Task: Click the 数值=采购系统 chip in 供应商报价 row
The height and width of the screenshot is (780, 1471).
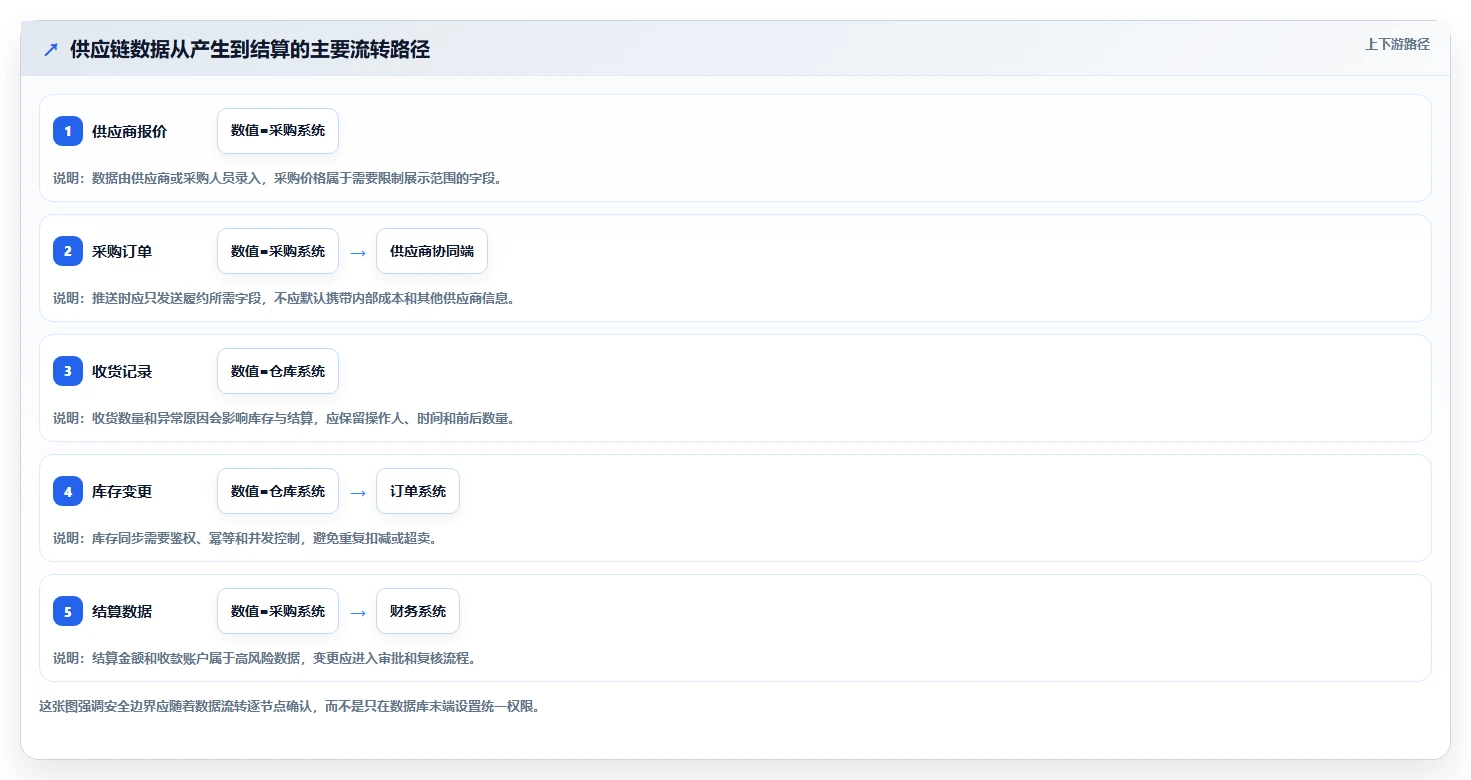Action: [x=278, y=131]
